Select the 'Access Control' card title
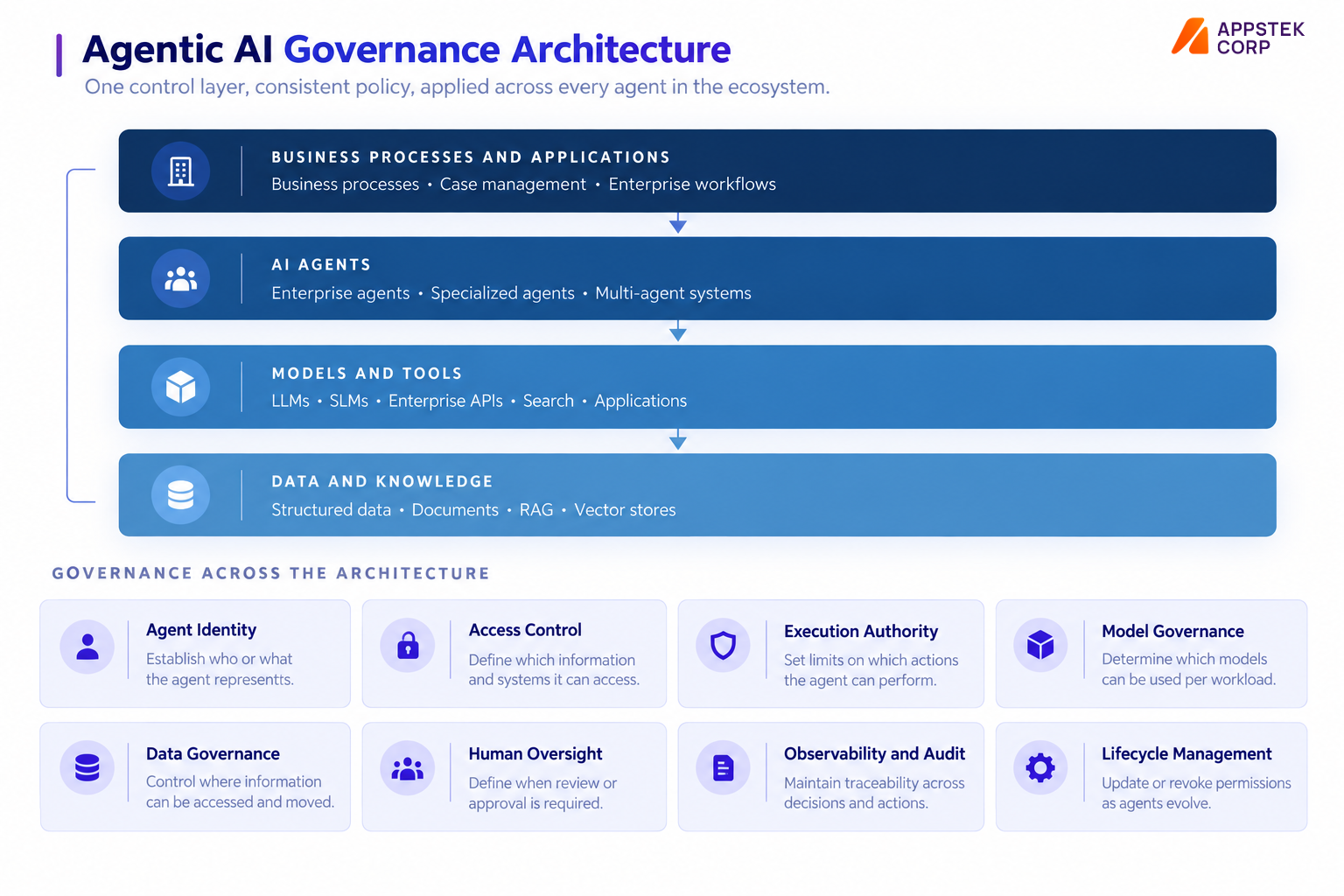 (x=525, y=630)
